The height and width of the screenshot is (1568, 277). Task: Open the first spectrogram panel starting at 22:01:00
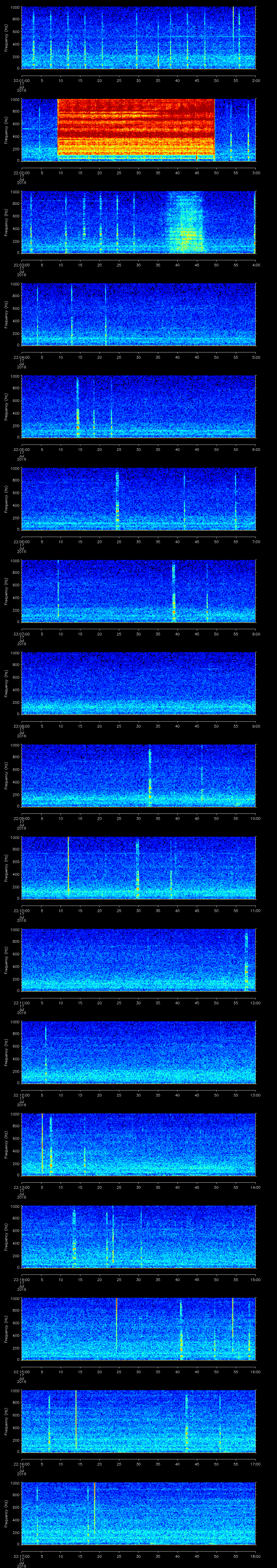pyautogui.click(x=139, y=38)
